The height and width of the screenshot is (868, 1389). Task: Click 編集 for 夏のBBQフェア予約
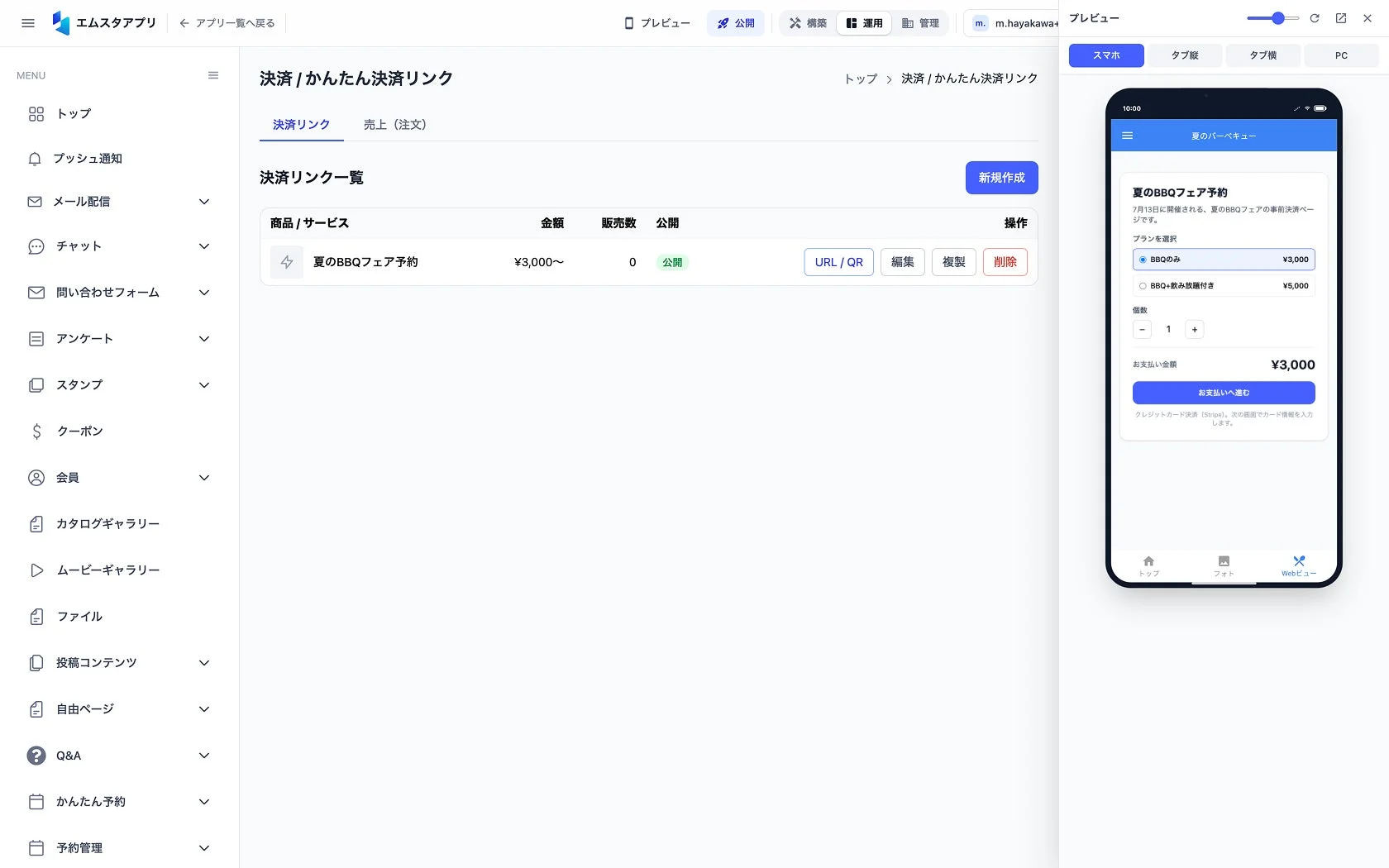click(903, 262)
